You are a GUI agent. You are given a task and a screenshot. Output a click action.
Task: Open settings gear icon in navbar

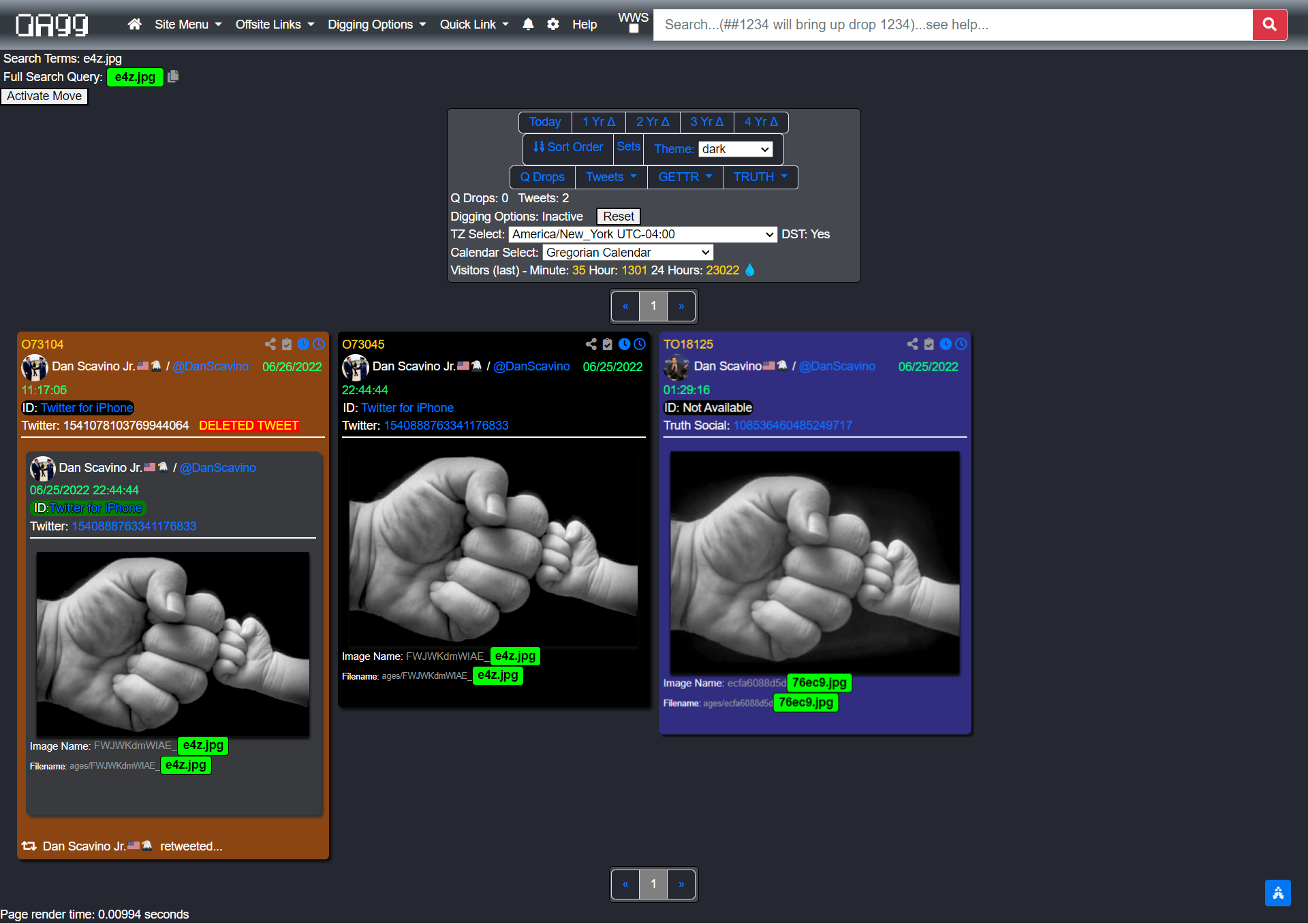point(553,25)
